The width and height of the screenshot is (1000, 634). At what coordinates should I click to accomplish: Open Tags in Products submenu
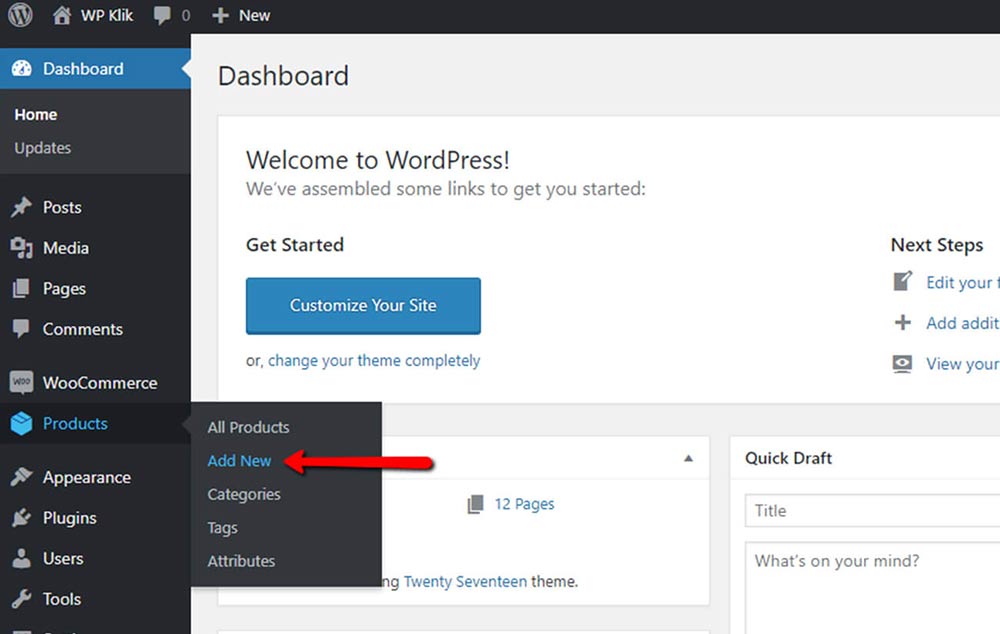coord(222,528)
